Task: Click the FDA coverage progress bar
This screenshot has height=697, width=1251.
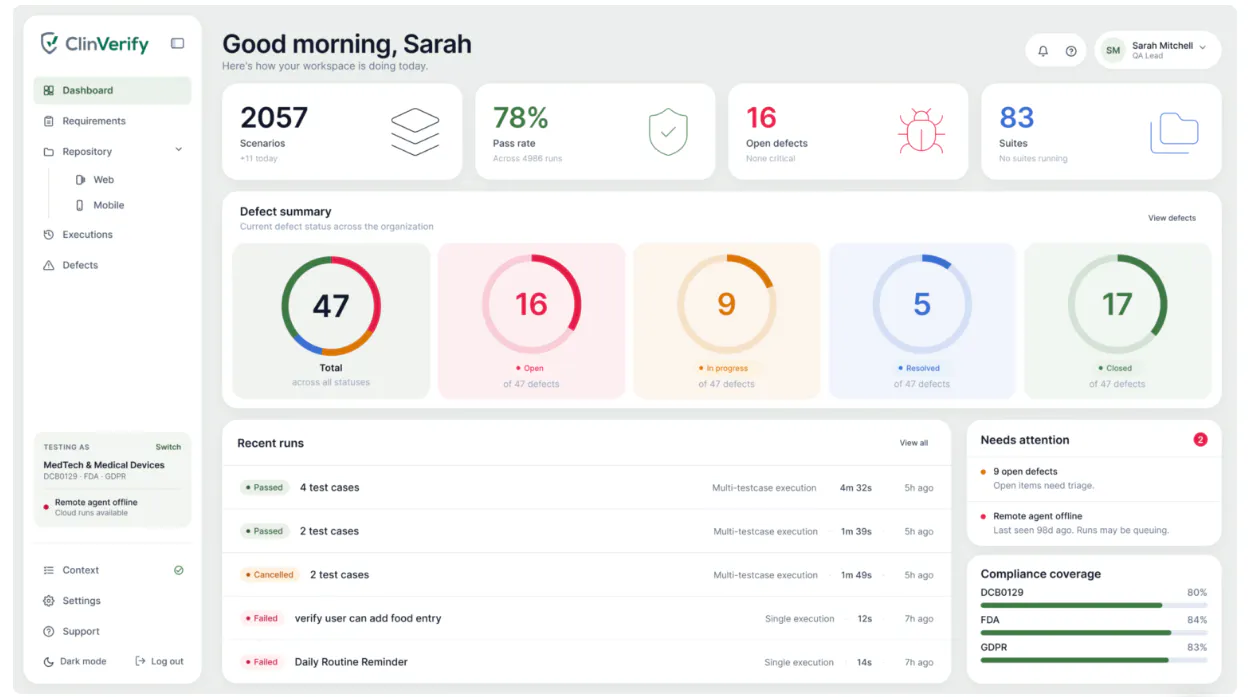Action: pyautogui.click(x=1094, y=633)
